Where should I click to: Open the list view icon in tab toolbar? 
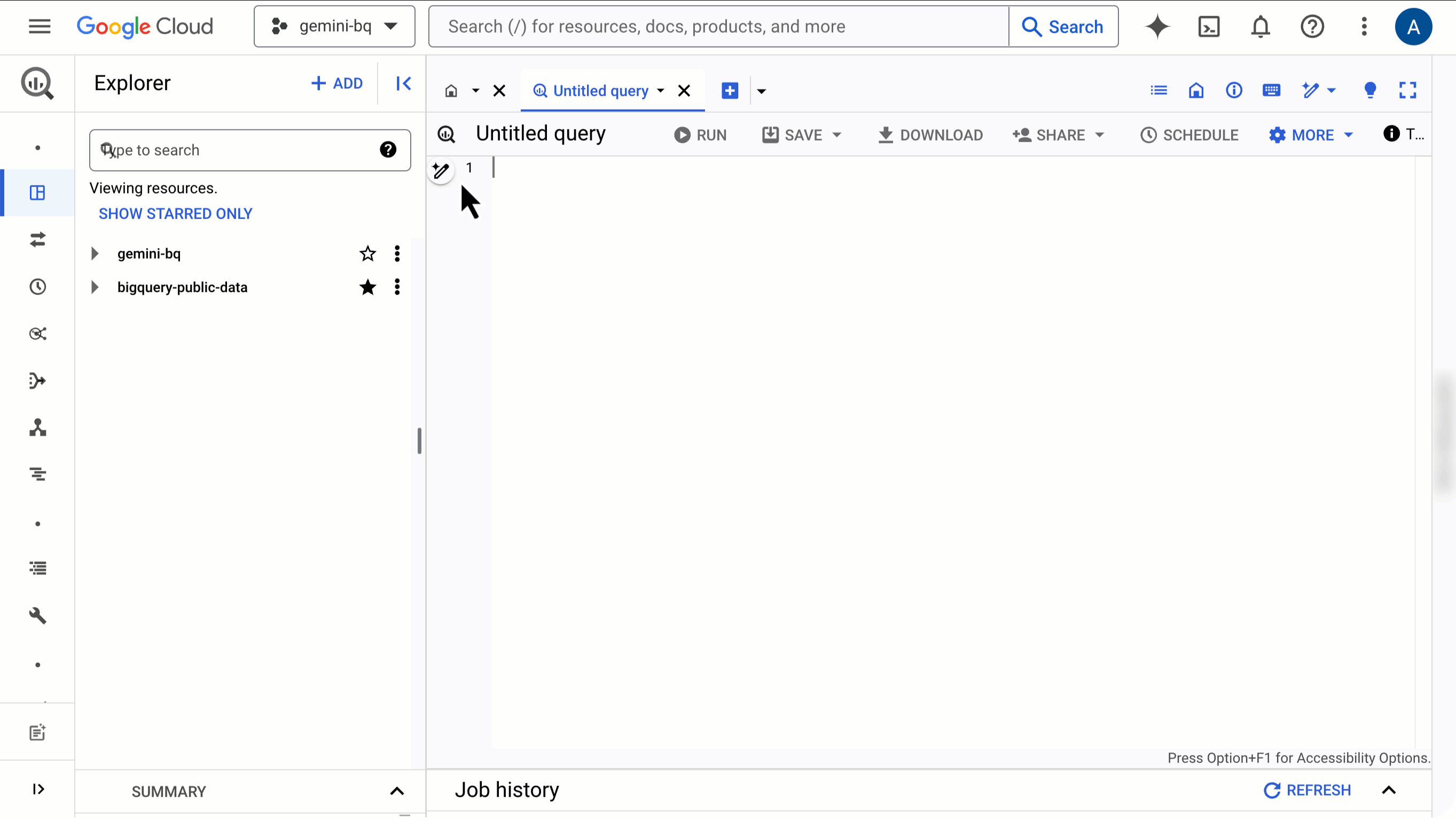tap(1158, 90)
